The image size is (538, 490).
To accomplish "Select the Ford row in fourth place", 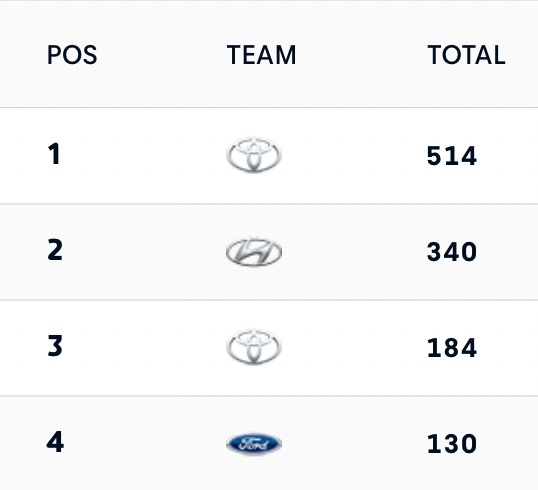I will 269,443.
